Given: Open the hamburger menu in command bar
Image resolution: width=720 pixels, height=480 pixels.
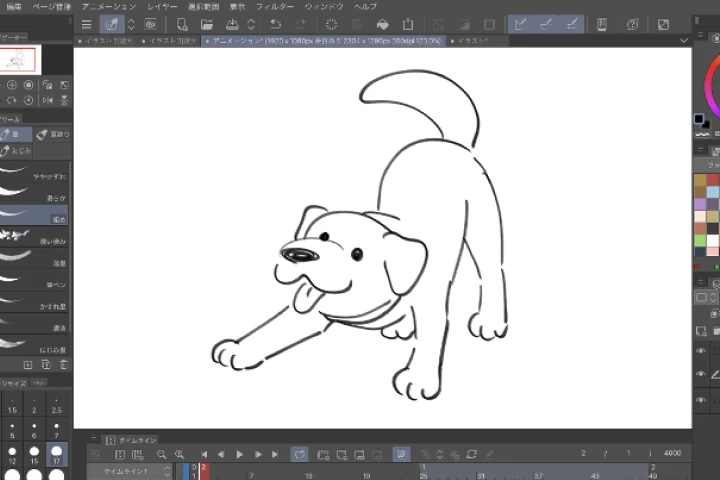Looking at the screenshot, I should click(x=87, y=24).
